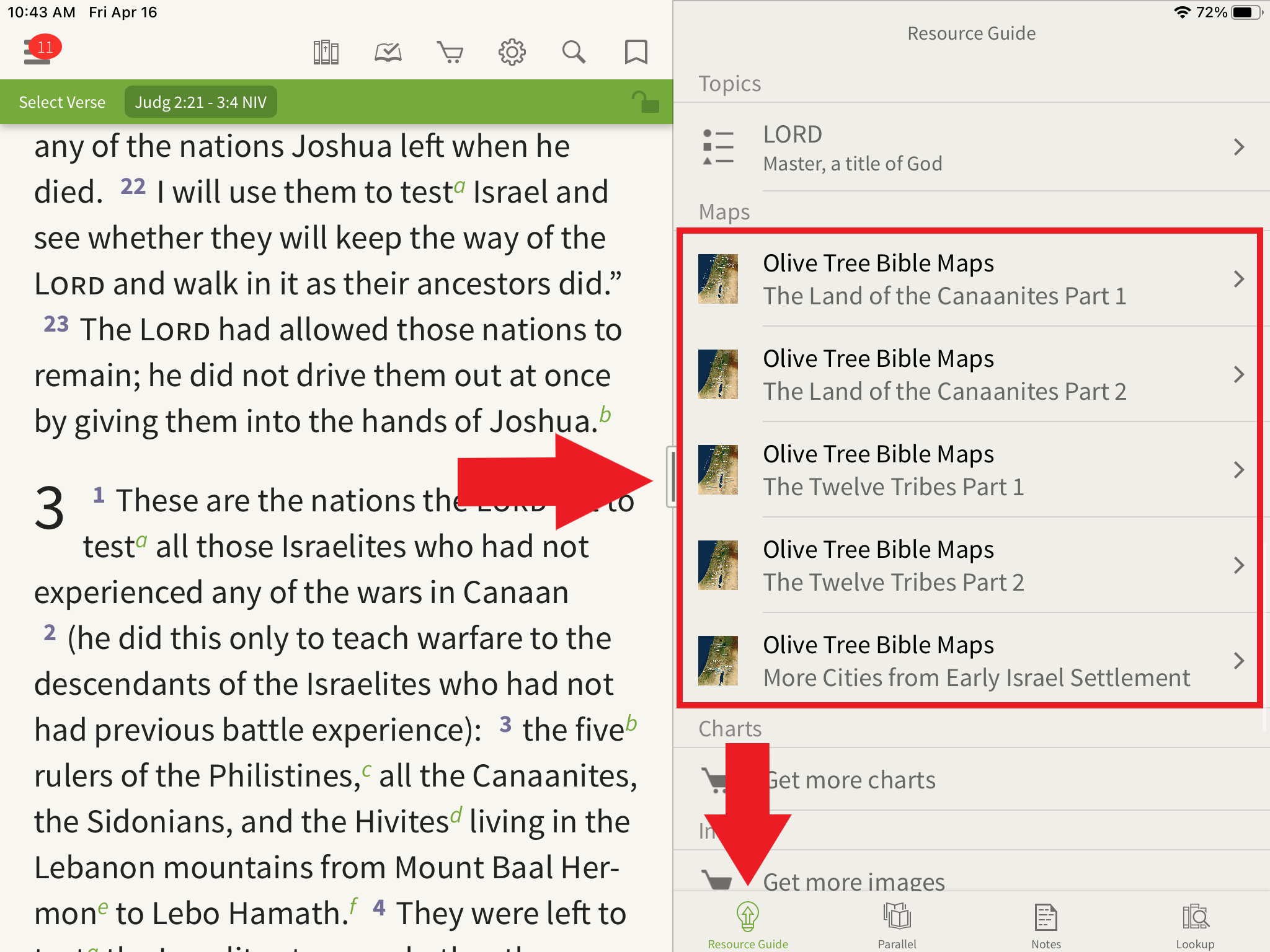The image size is (1270, 952).
Task: Tap the search magnifier icon
Action: click(x=574, y=53)
